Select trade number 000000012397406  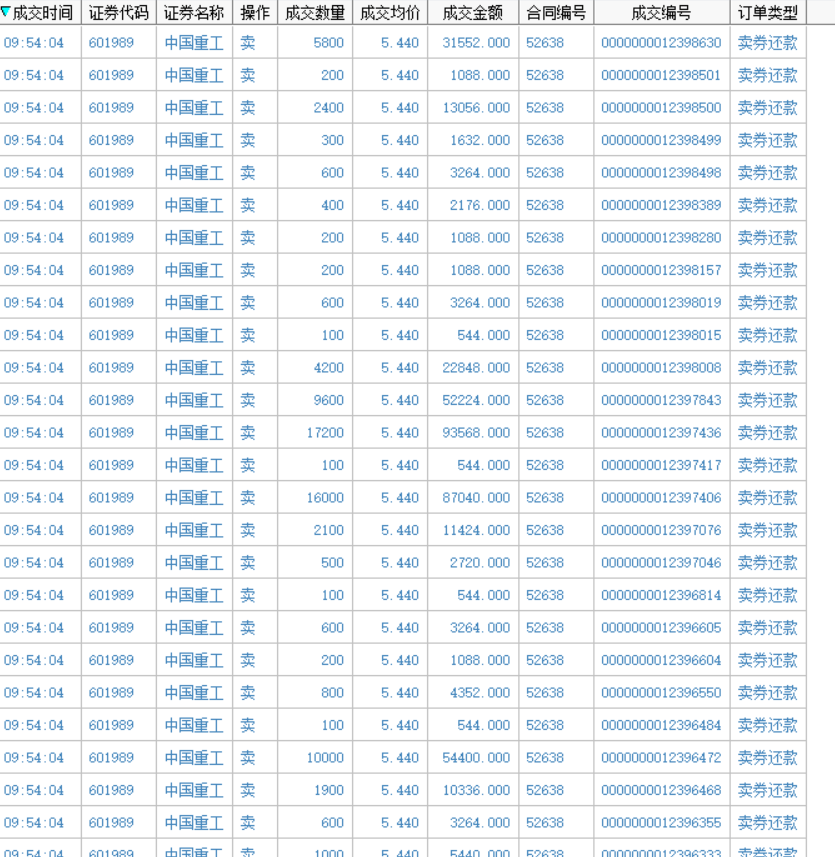[x=661, y=497]
